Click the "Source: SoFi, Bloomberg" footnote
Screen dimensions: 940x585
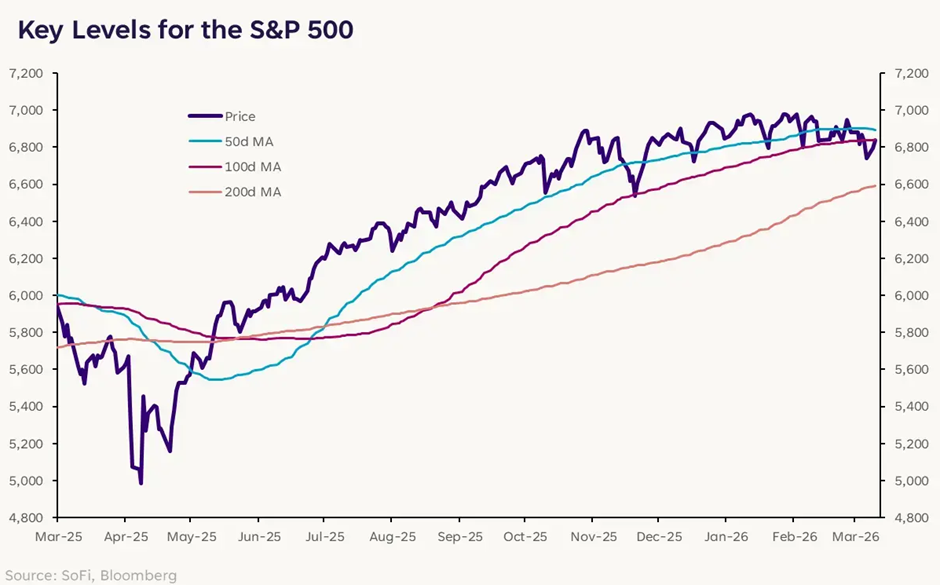coord(90,574)
